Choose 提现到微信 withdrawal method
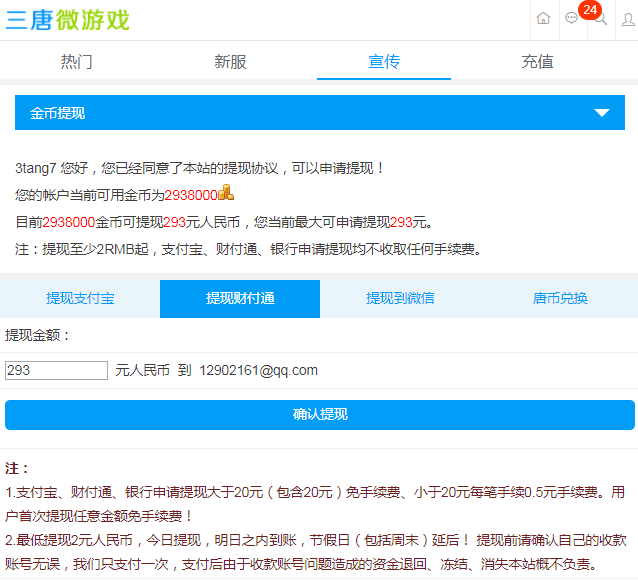Viewport: 638px width, 580px height. (400, 298)
